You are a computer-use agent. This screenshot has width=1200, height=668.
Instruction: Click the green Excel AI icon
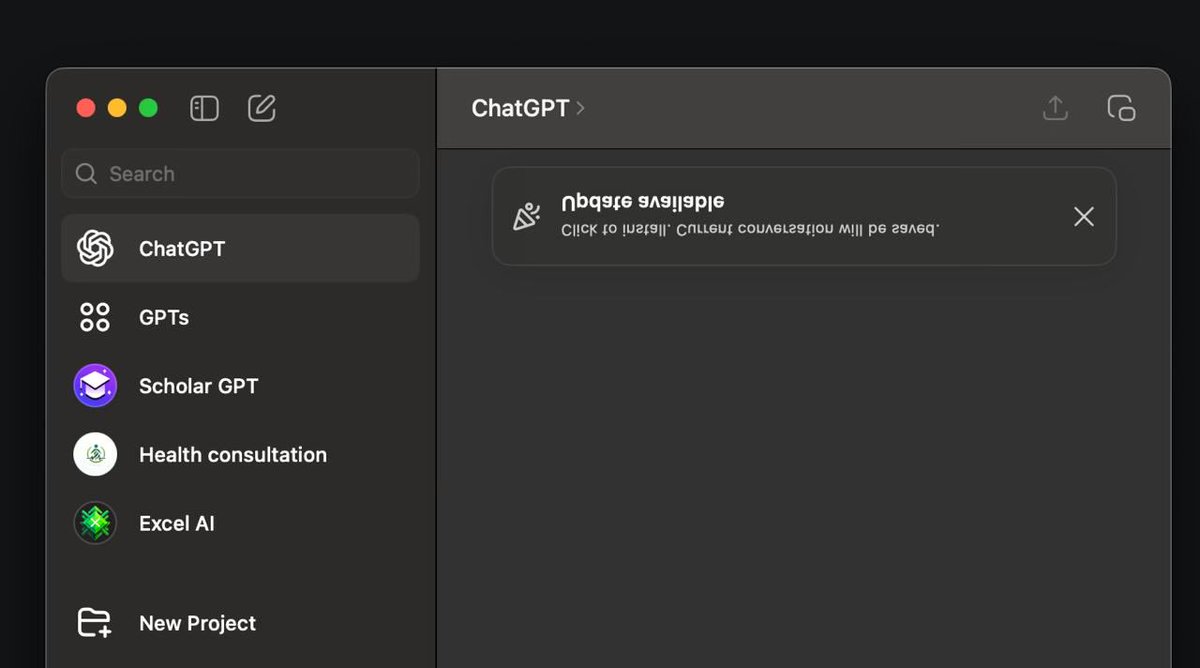coord(95,523)
